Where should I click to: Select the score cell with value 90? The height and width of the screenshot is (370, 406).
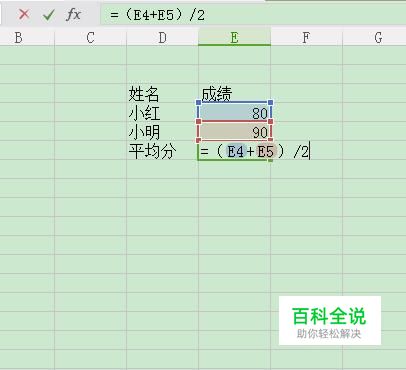(234, 131)
